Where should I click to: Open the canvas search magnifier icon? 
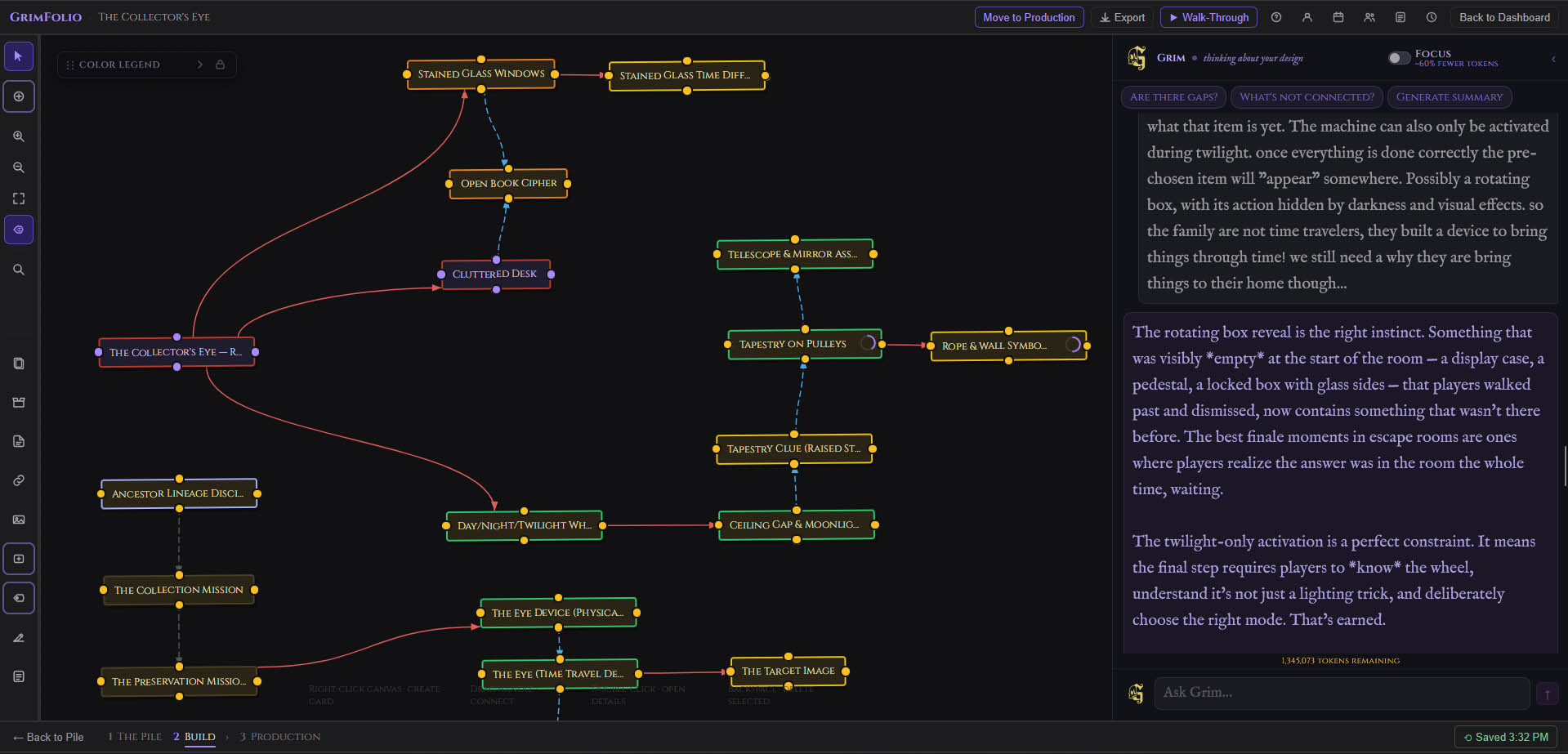(19, 270)
